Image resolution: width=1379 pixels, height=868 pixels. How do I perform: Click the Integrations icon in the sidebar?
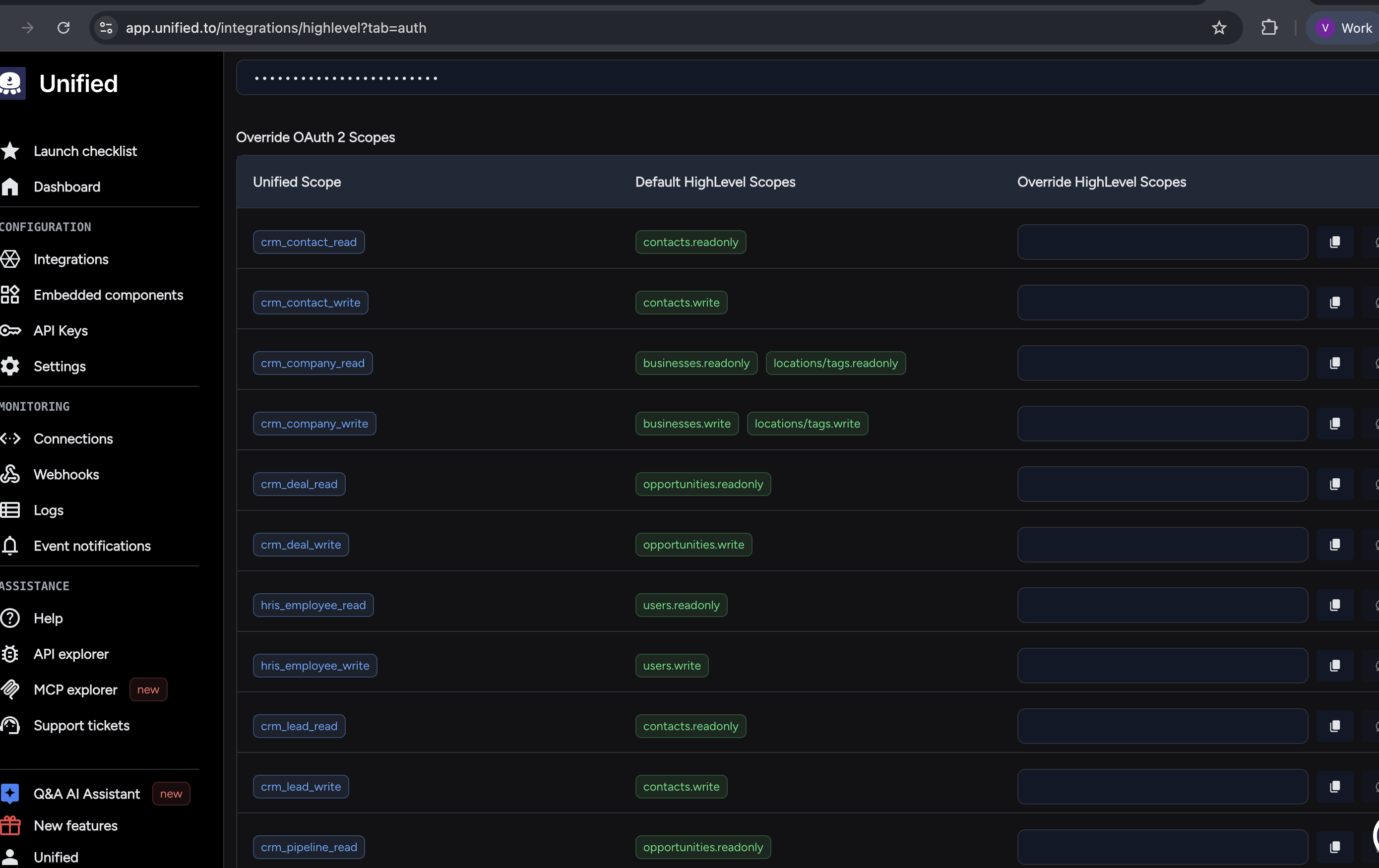[x=10, y=259]
